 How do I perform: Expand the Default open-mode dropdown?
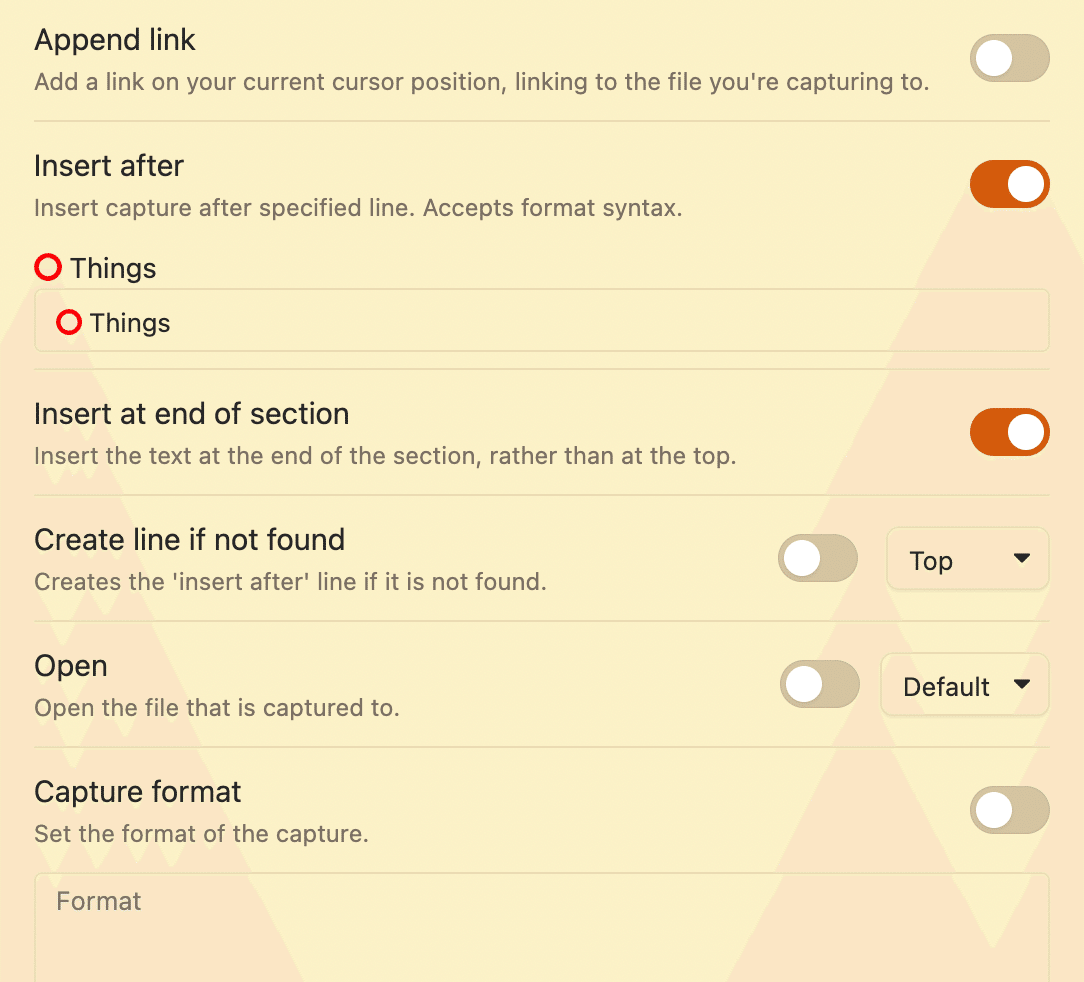(964, 686)
